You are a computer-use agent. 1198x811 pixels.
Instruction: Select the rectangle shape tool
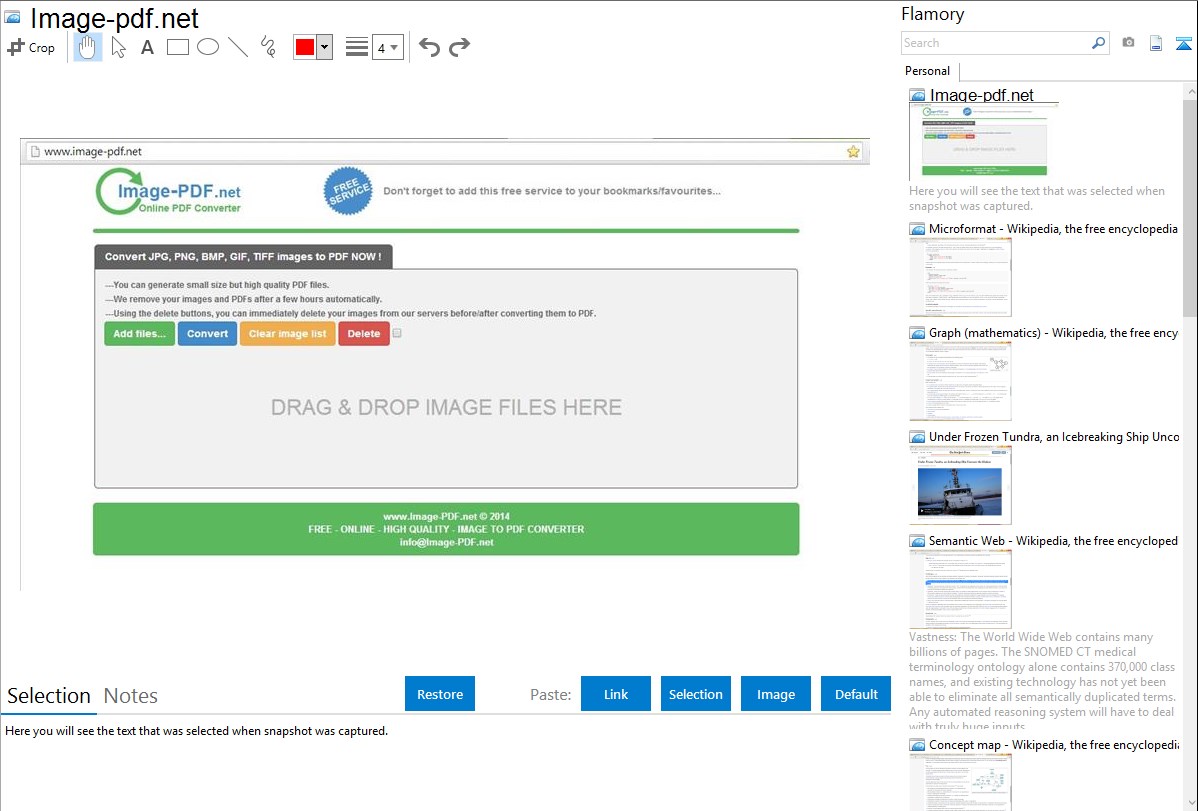pos(177,47)
